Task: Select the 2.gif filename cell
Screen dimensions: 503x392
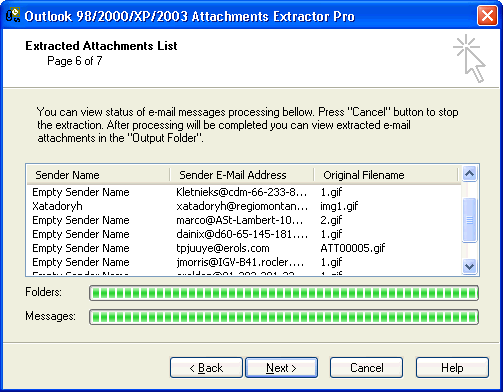Action: pos(331,220)
